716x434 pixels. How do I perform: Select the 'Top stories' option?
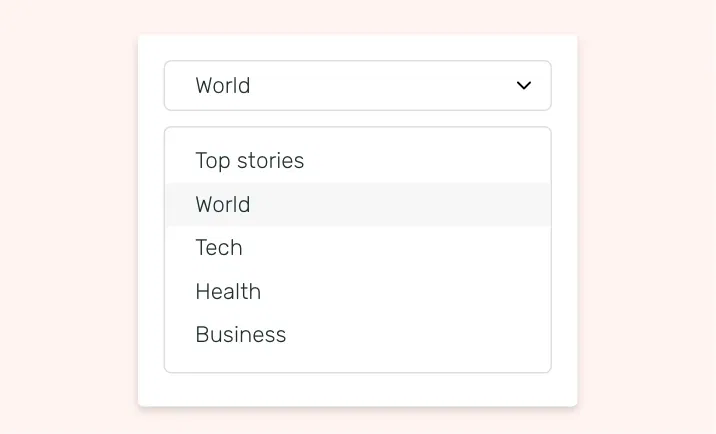click(x=250, y=161)
